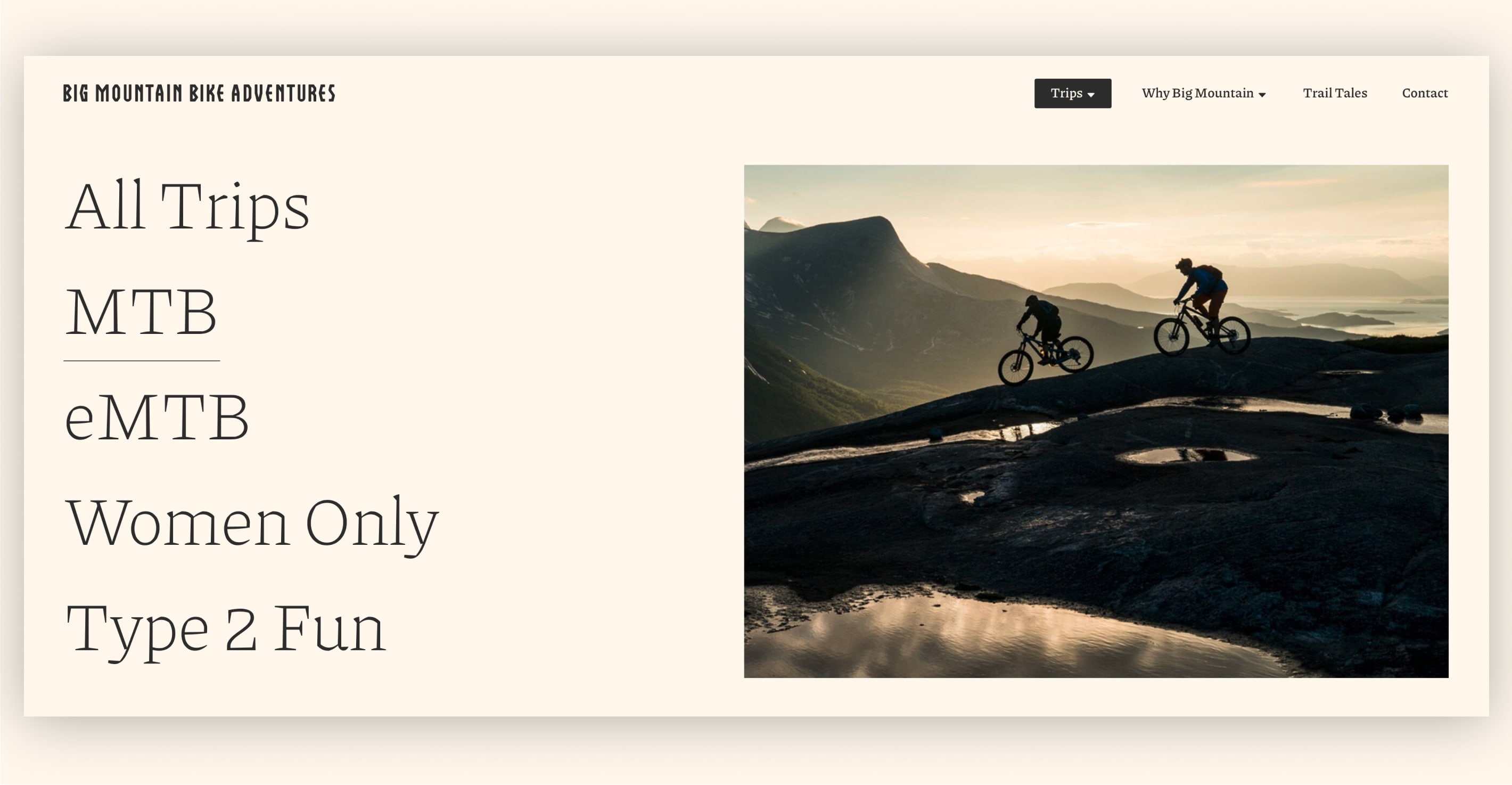This screenshot has width=1512, height=785.
Task: Select the eMTB trips option
Action: 157,418
